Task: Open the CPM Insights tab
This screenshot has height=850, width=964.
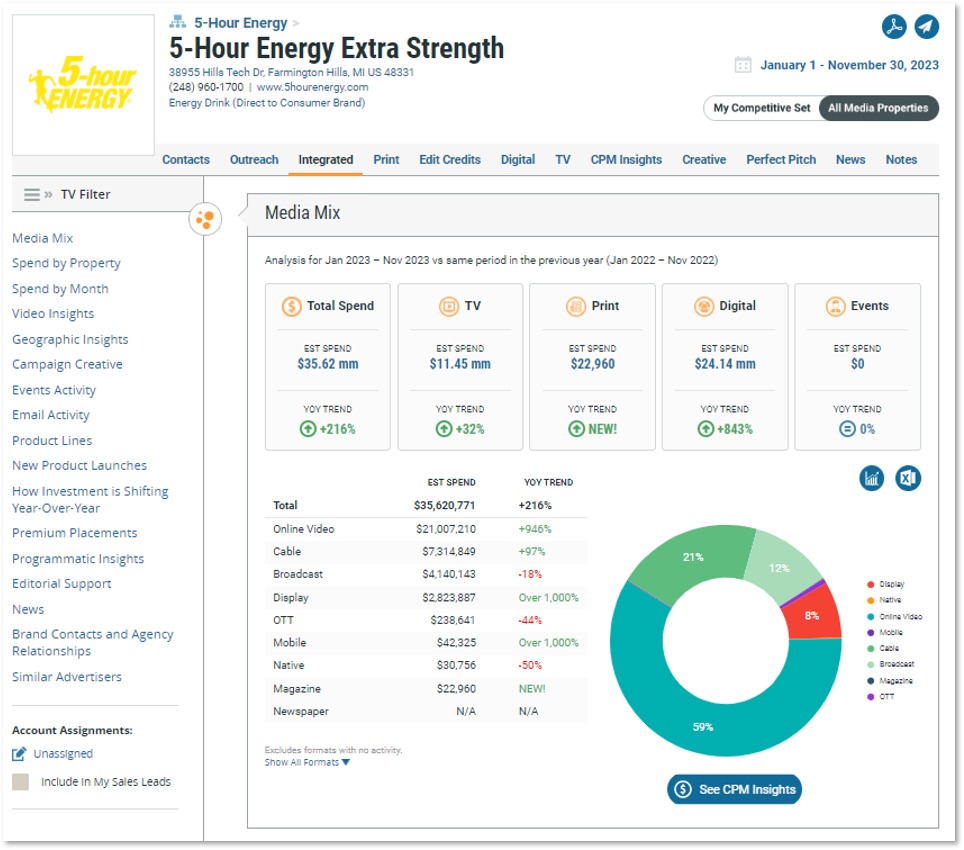Action: 626,160
